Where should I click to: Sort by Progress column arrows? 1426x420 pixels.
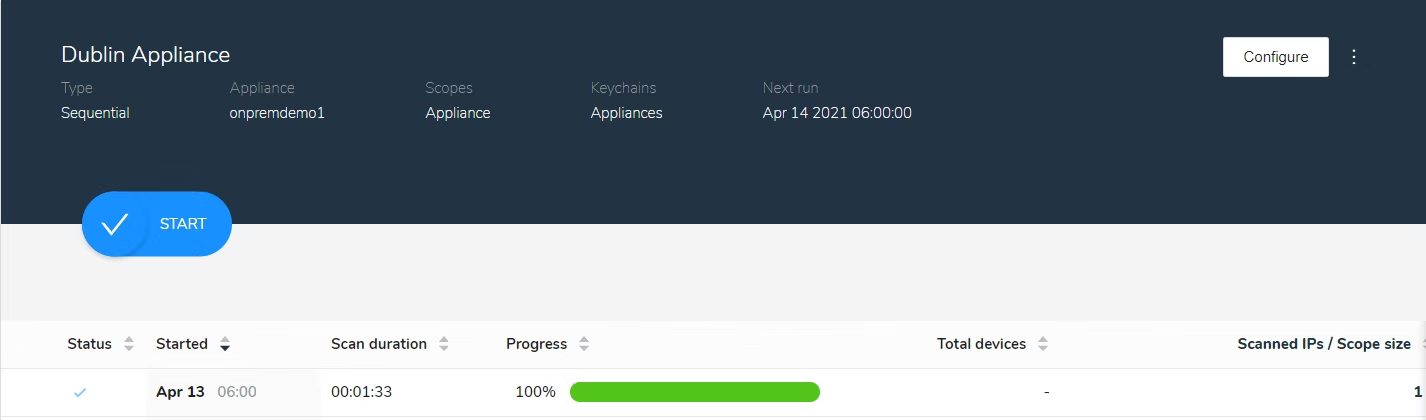pos(584,344)
